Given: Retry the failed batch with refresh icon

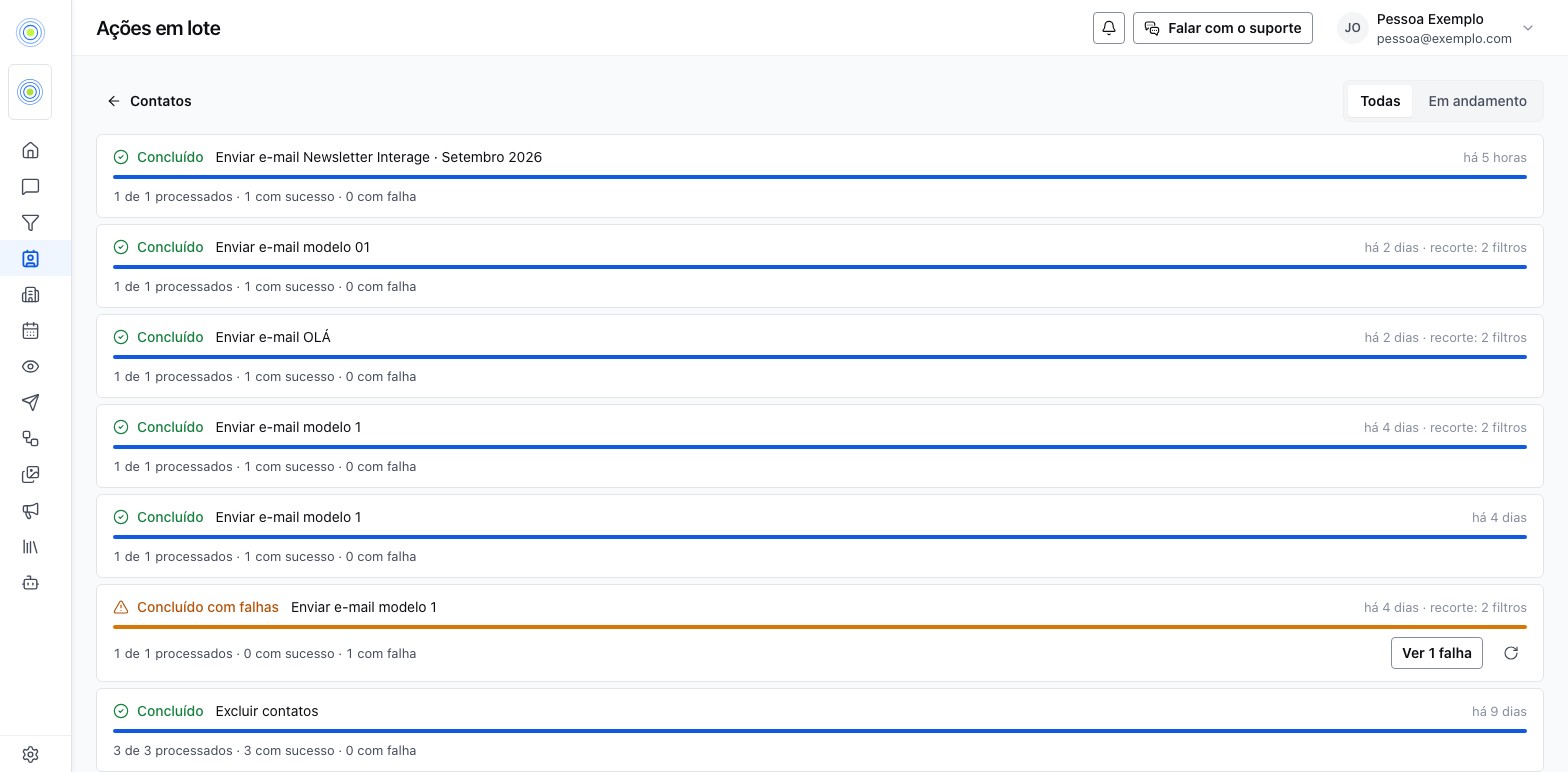Looking at the screenshot, I should [x=1511, y=653].
